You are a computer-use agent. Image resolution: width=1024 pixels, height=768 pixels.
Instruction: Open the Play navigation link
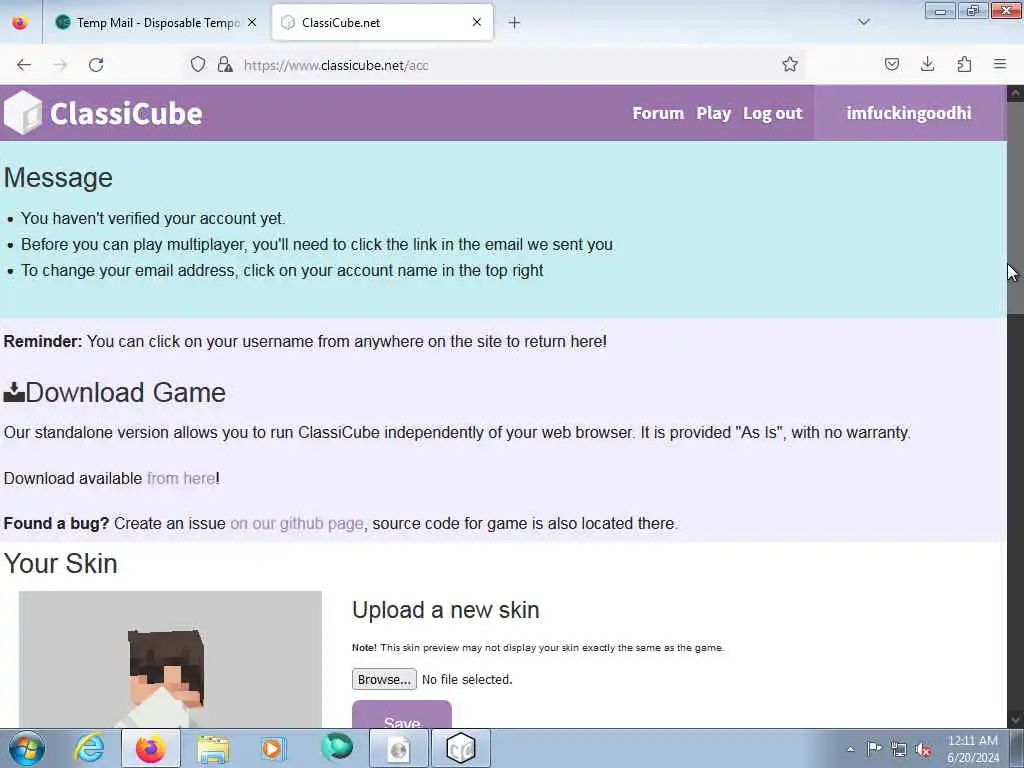coord(713,113)
